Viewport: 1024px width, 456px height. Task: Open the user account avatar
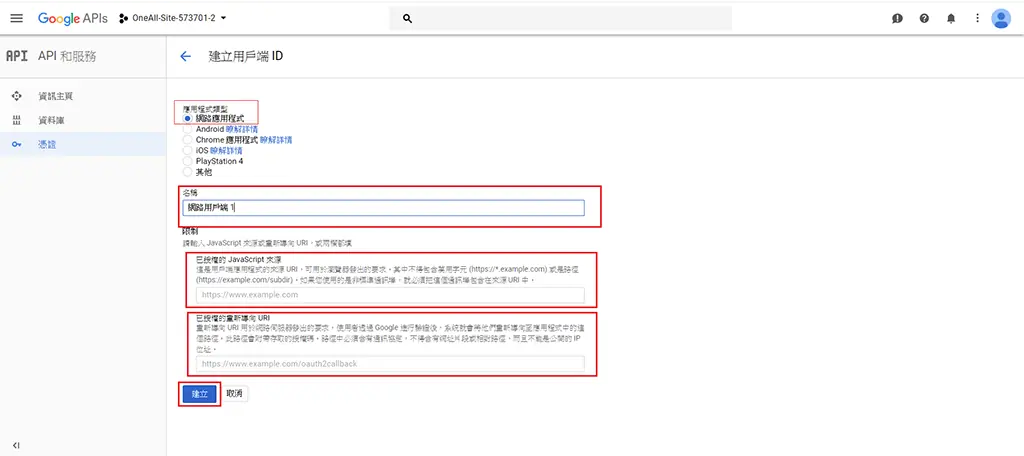tap(1000, 18)
